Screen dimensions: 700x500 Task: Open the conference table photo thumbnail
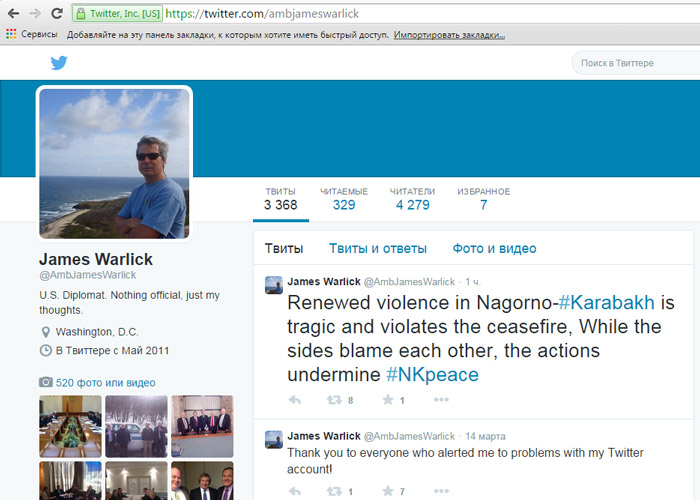[x=70, y=426]
